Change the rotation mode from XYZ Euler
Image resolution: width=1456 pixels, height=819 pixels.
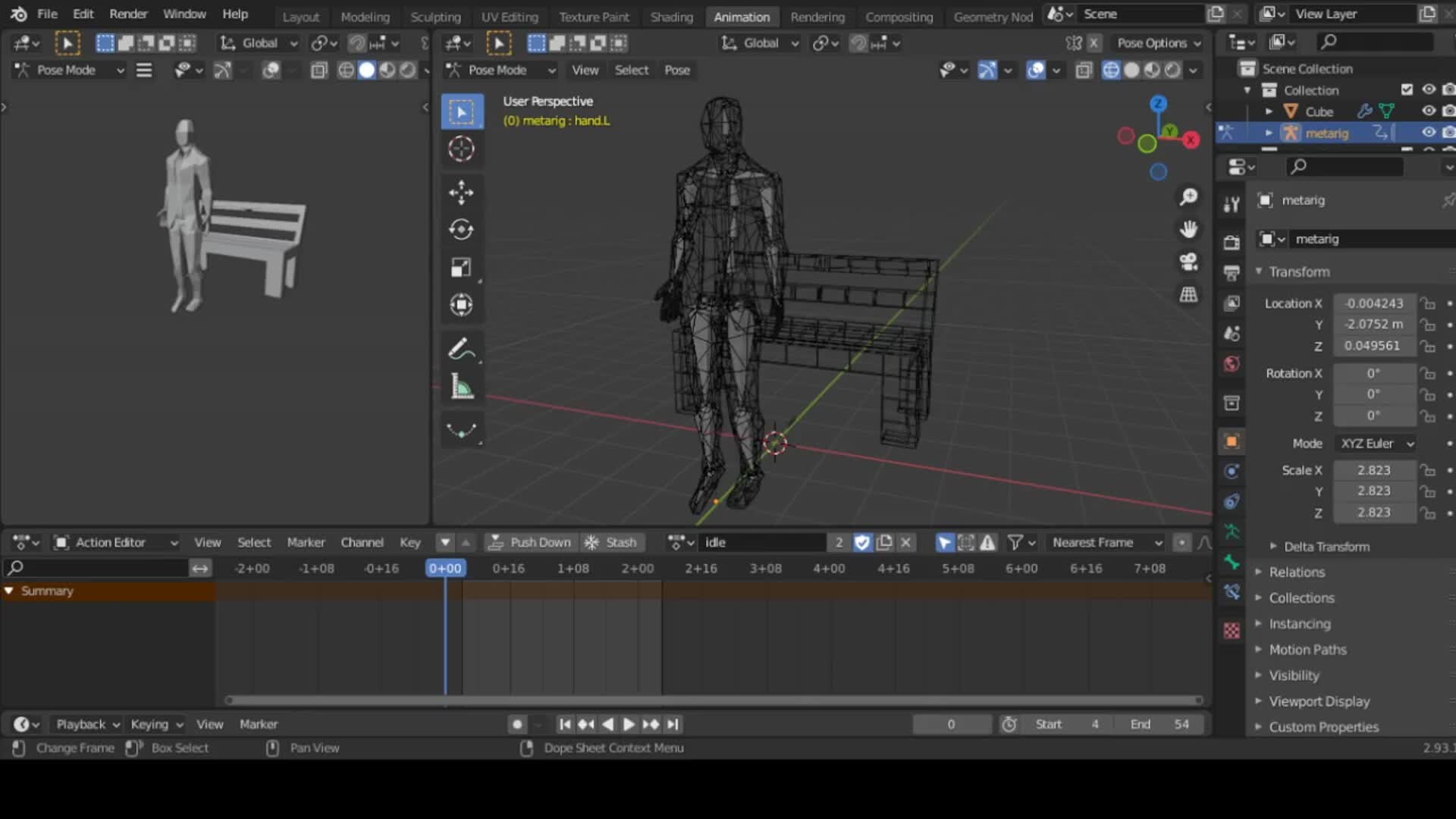1375,444
